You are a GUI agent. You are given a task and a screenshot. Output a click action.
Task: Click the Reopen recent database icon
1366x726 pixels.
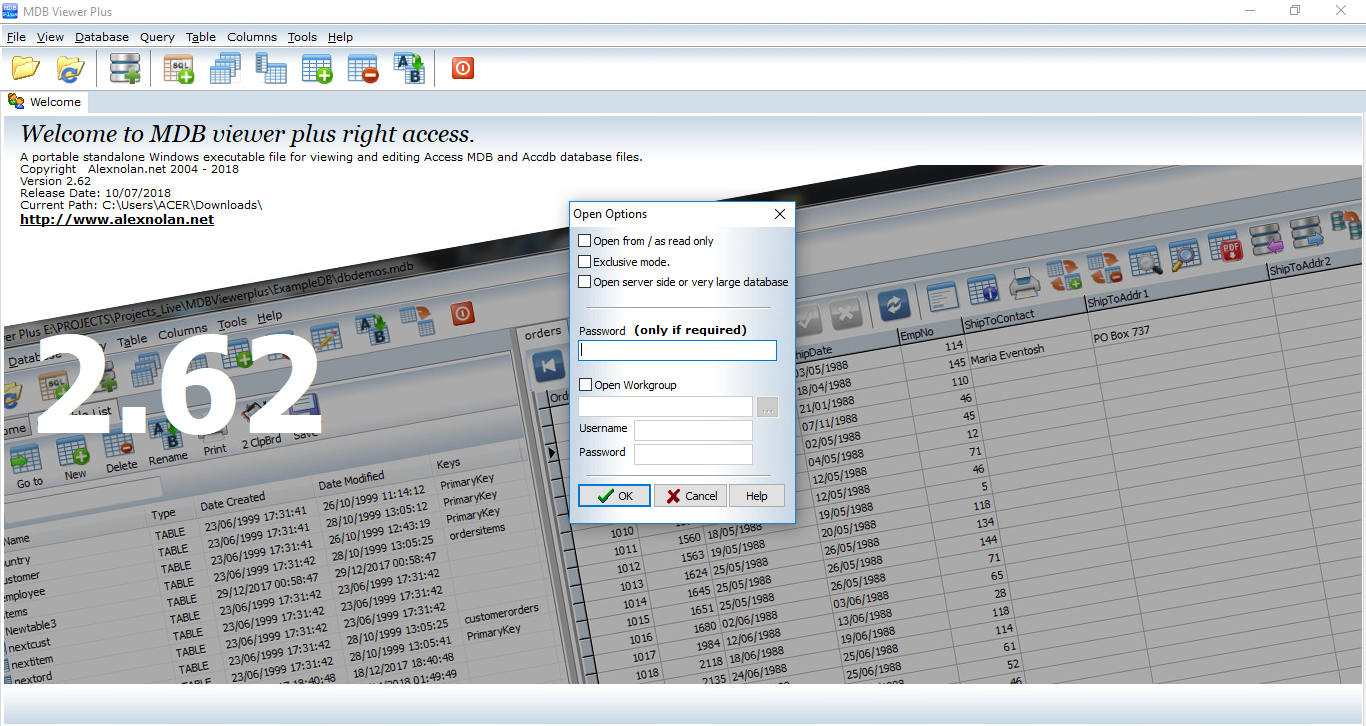[x=70, y=68]
